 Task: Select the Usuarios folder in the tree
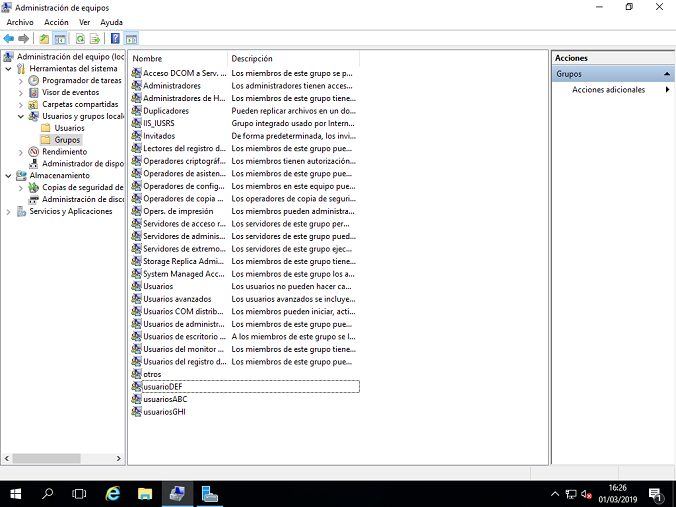tap(69, 128)
